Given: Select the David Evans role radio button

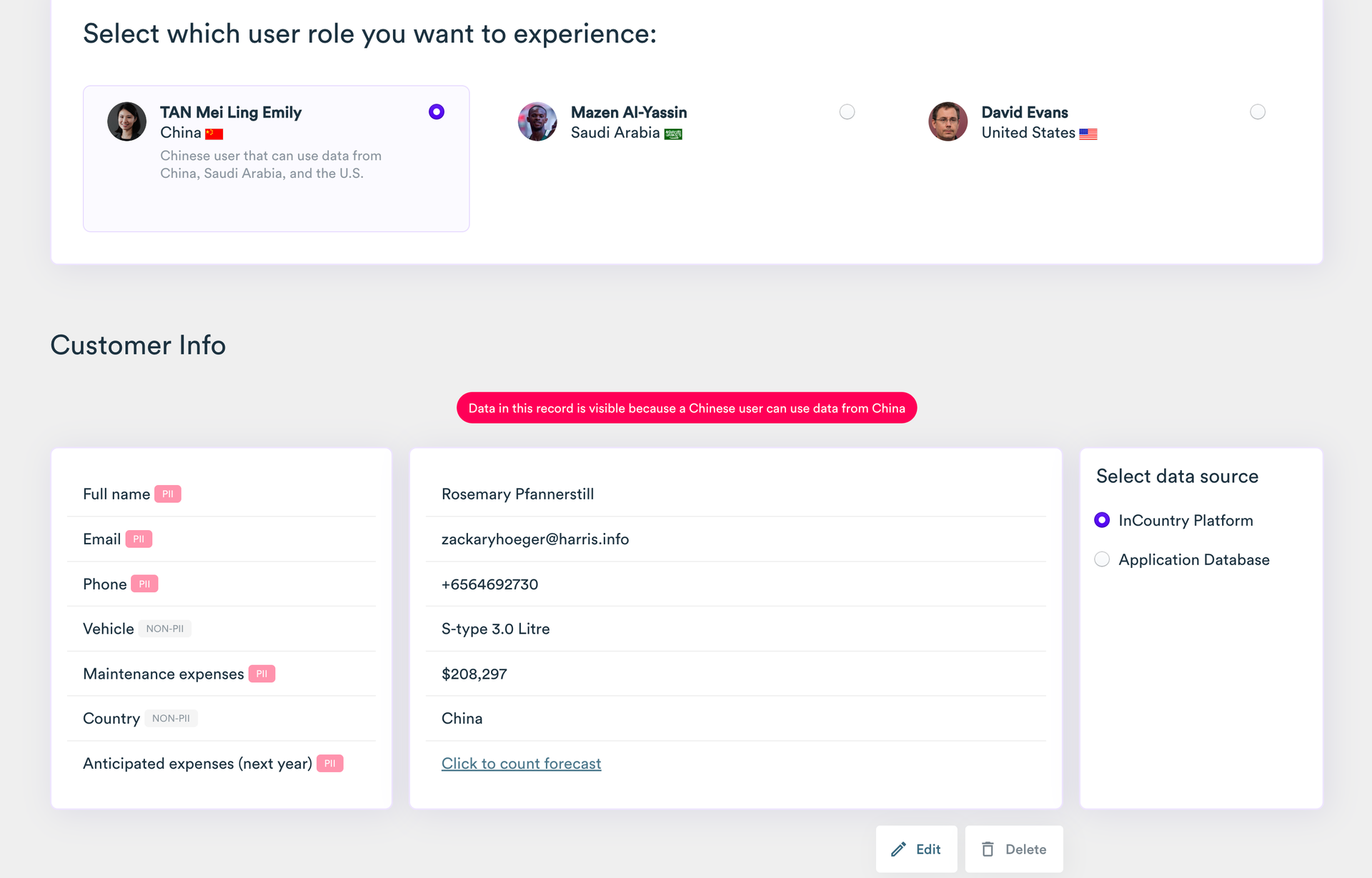Looking at the screenshot, I should (1258, 112).
